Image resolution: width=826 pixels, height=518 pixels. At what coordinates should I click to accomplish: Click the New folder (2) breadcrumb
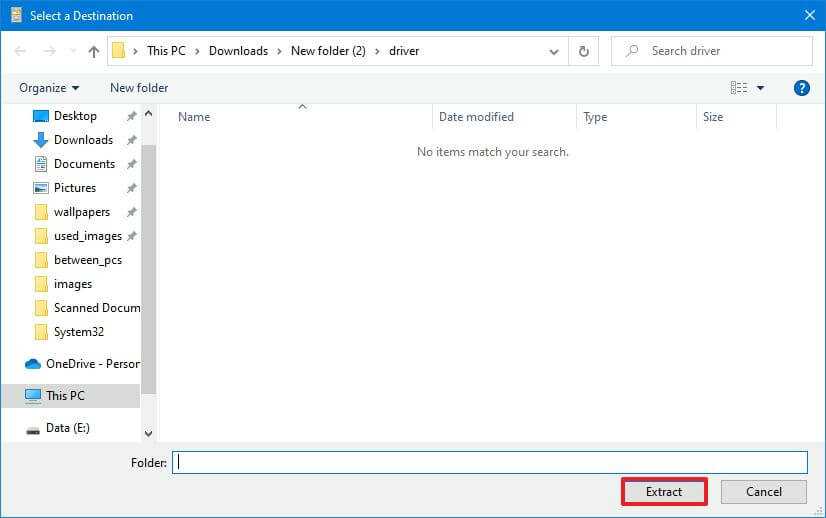click(327, 51)
